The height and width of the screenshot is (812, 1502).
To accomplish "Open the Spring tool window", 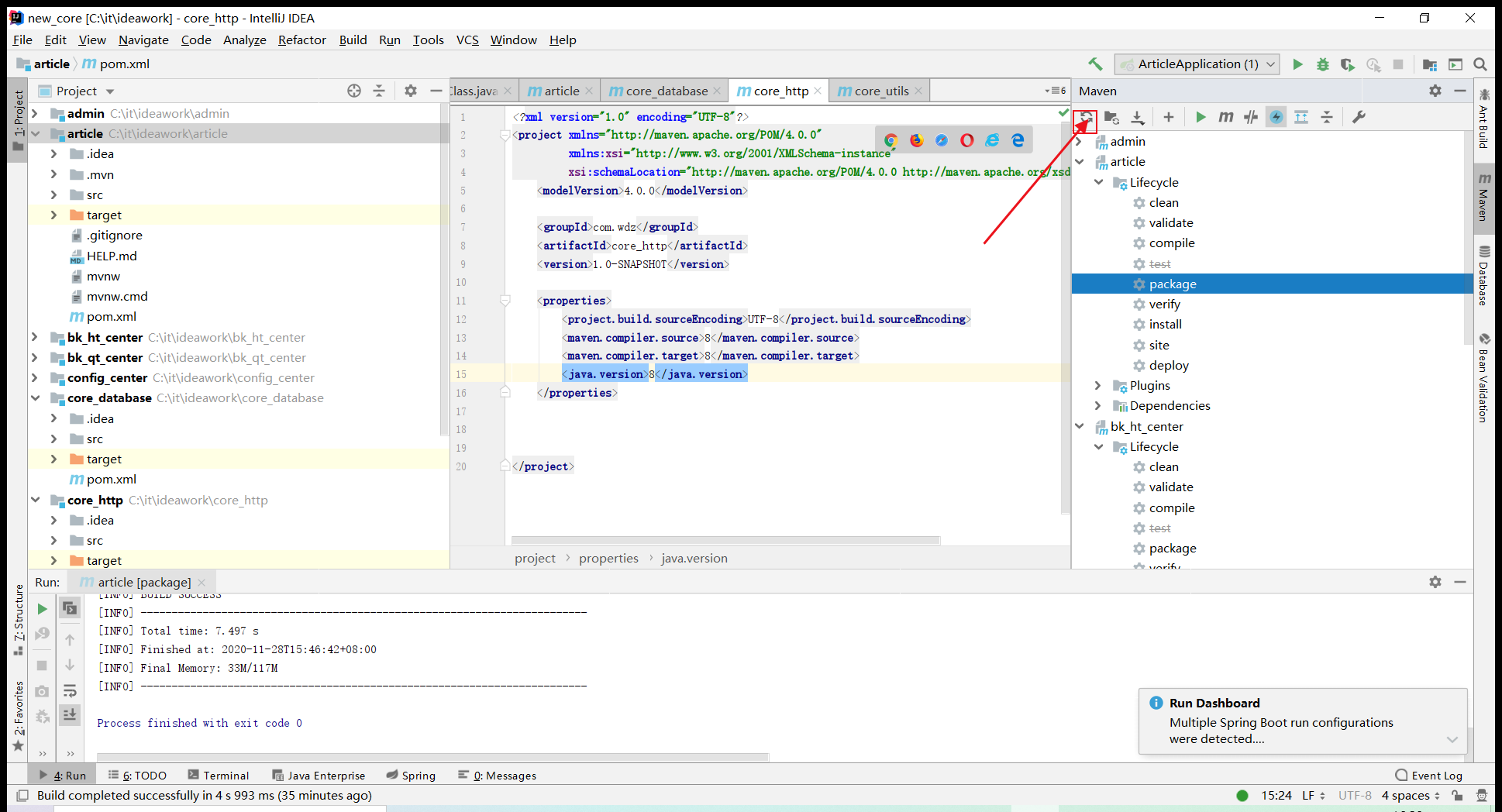I will 411,776.
